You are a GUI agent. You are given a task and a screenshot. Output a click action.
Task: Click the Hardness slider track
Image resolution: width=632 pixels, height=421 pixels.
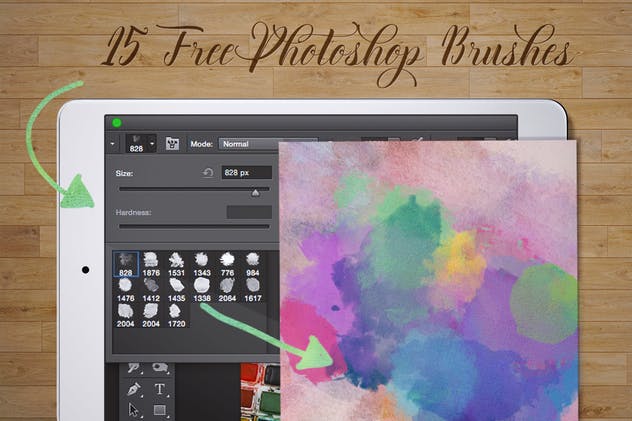tap(194, 226)
